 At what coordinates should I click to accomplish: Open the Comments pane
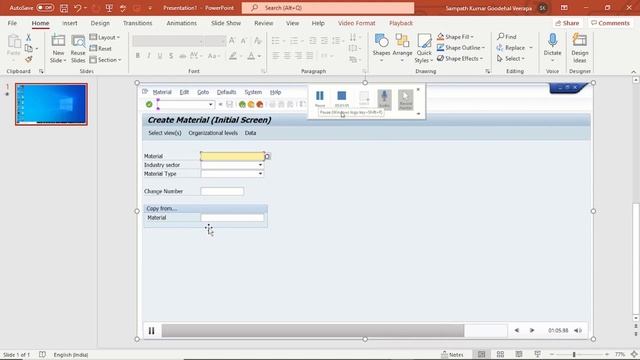[610, 23]
